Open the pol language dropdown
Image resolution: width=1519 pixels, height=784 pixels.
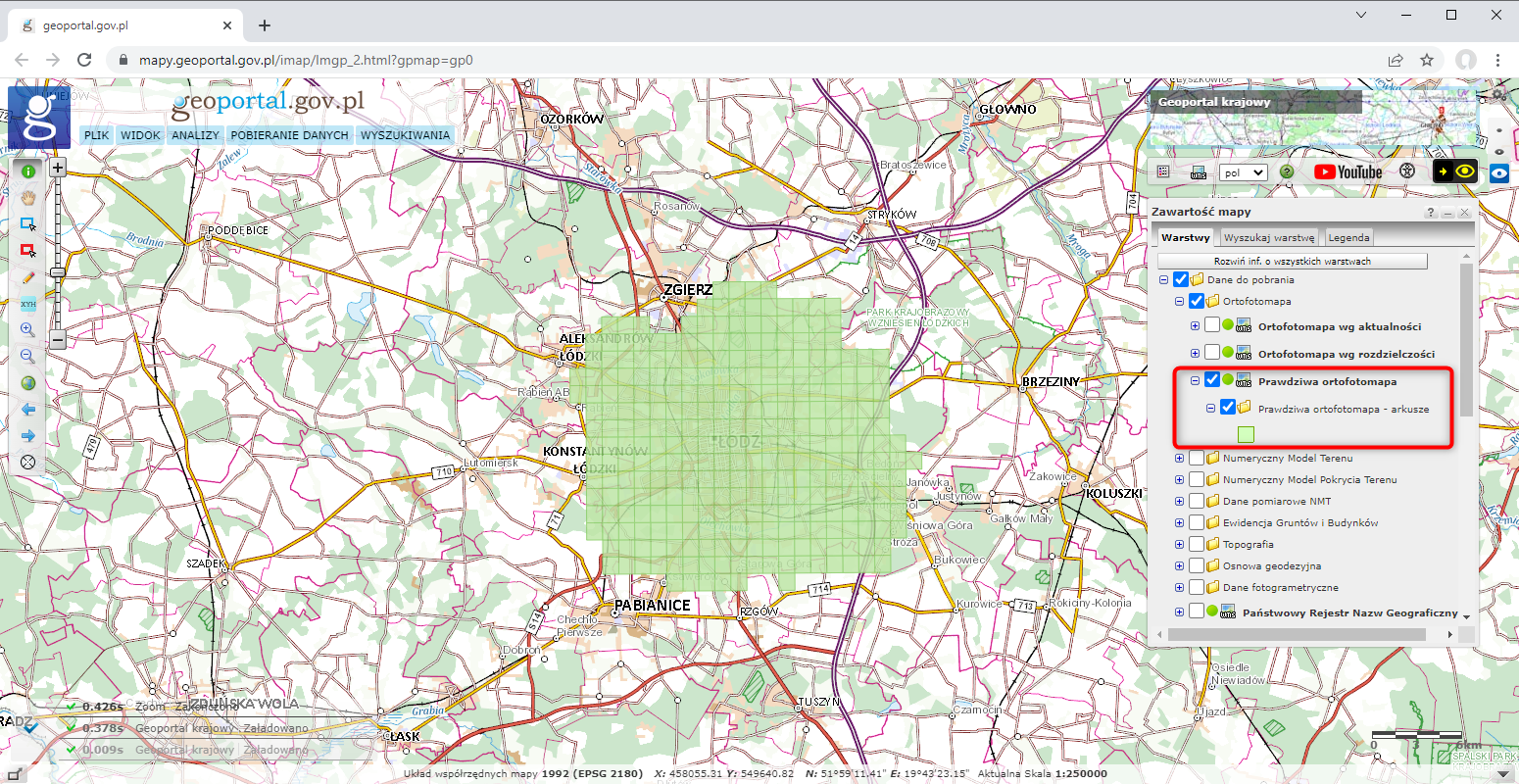tap(1243, 172)
